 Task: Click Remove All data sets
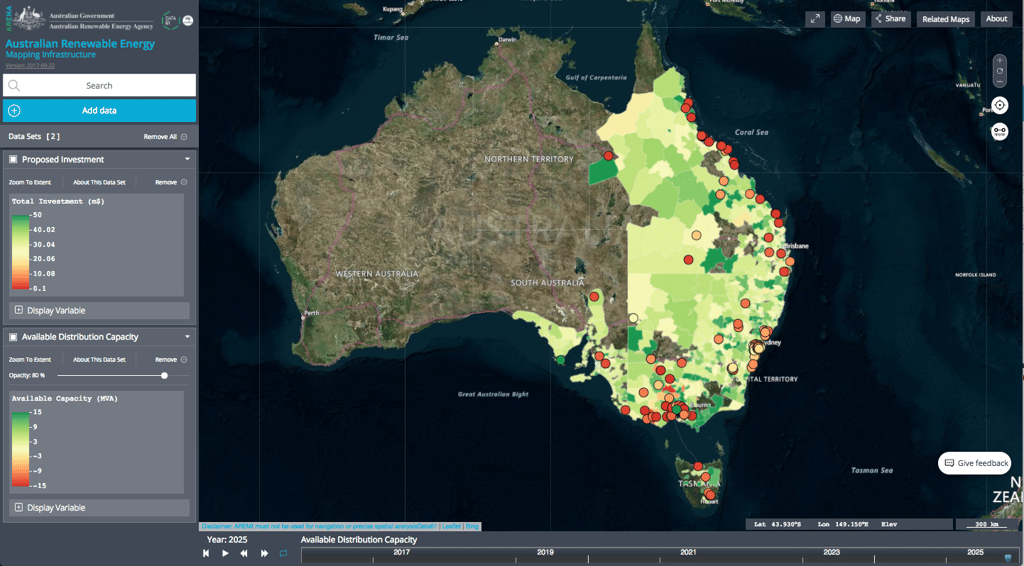[165, 137]
